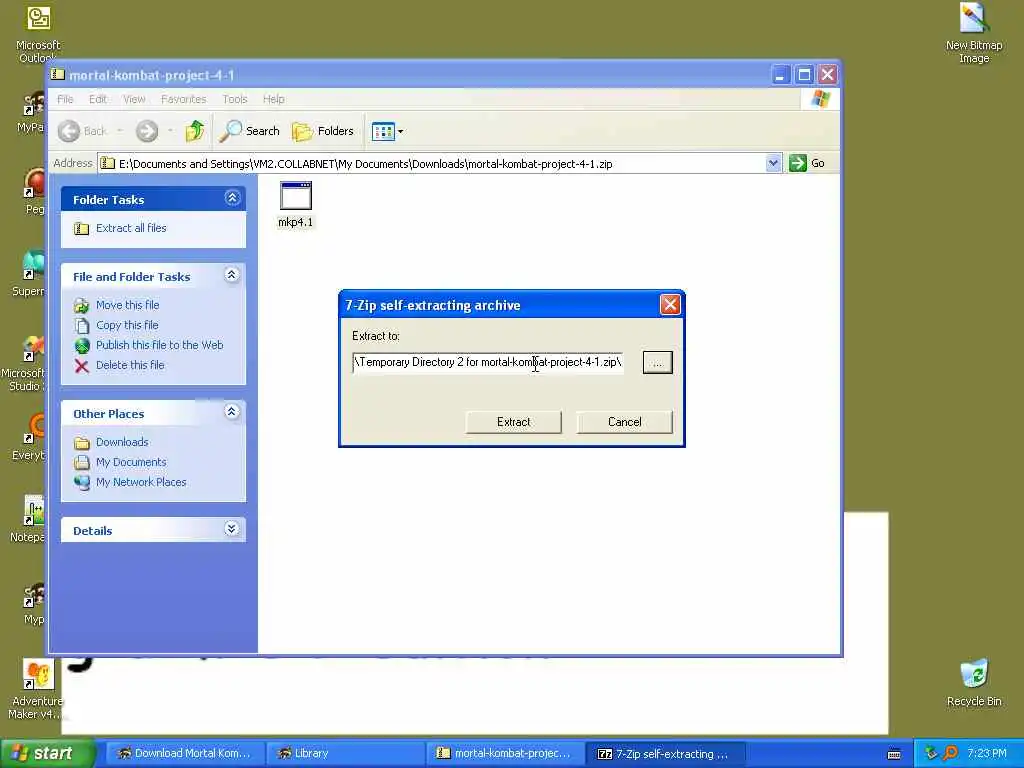Open the Edit menu
The width and height of the screenshot is (1024, 768).
98,99
